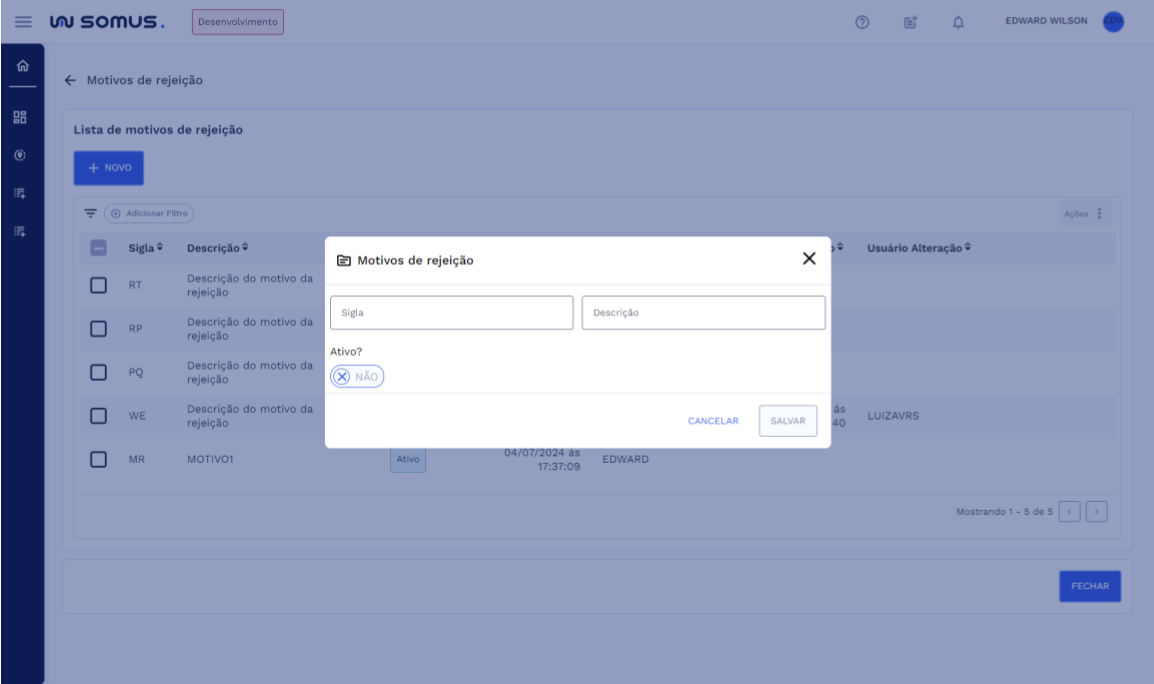This screenshot has height=684, width=1154.
Task: Open the hamburger navigation menu
Action: tap(23, 22)
